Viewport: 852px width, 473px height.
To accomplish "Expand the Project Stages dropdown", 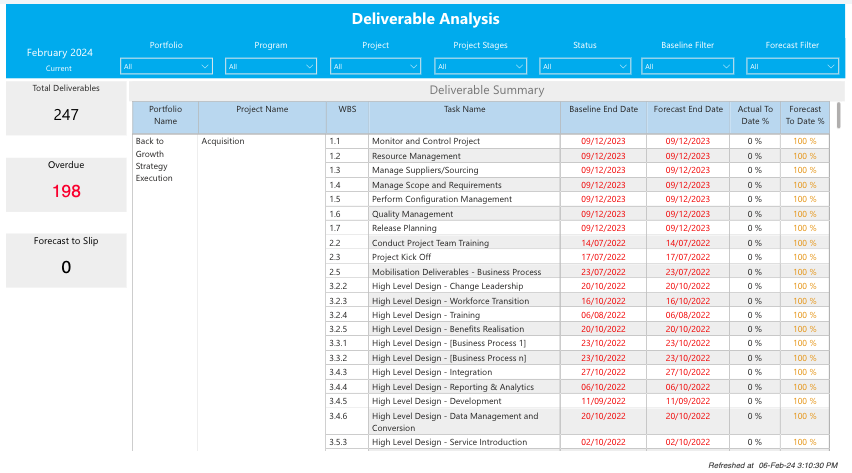I will point(480,66).
